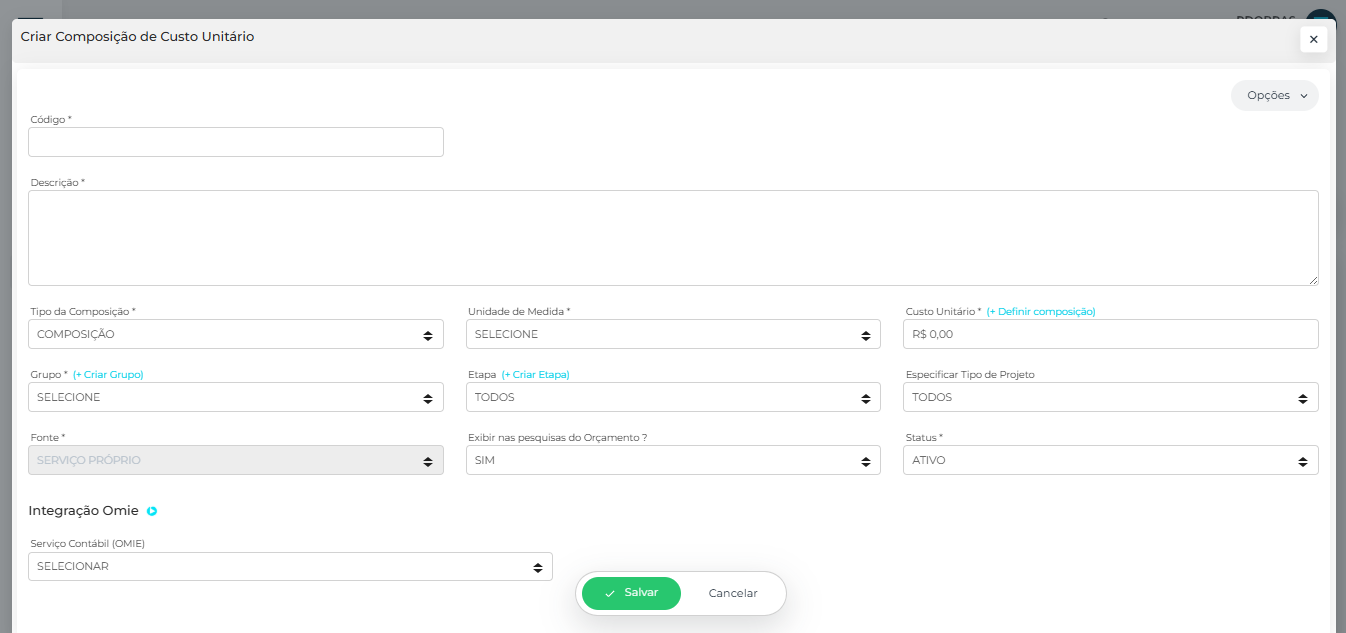The width and height of the screenshot is (1346, 633).
Task: Click the Cancelar button
Action: [733, 593]
